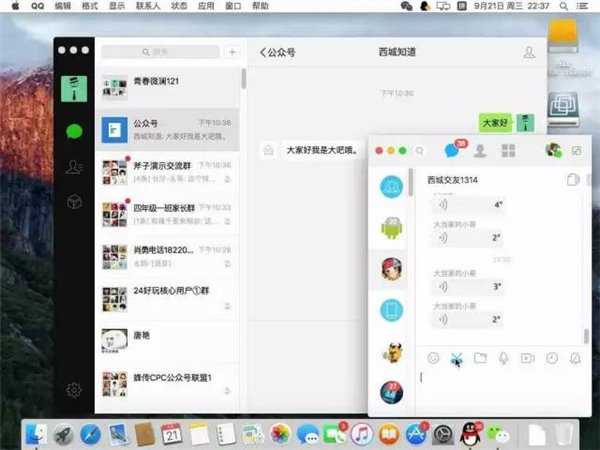This screenshot has height=450, width=600.
Task: Open the 联系人 menu in menu bar
Action: [x=148, y=6]
